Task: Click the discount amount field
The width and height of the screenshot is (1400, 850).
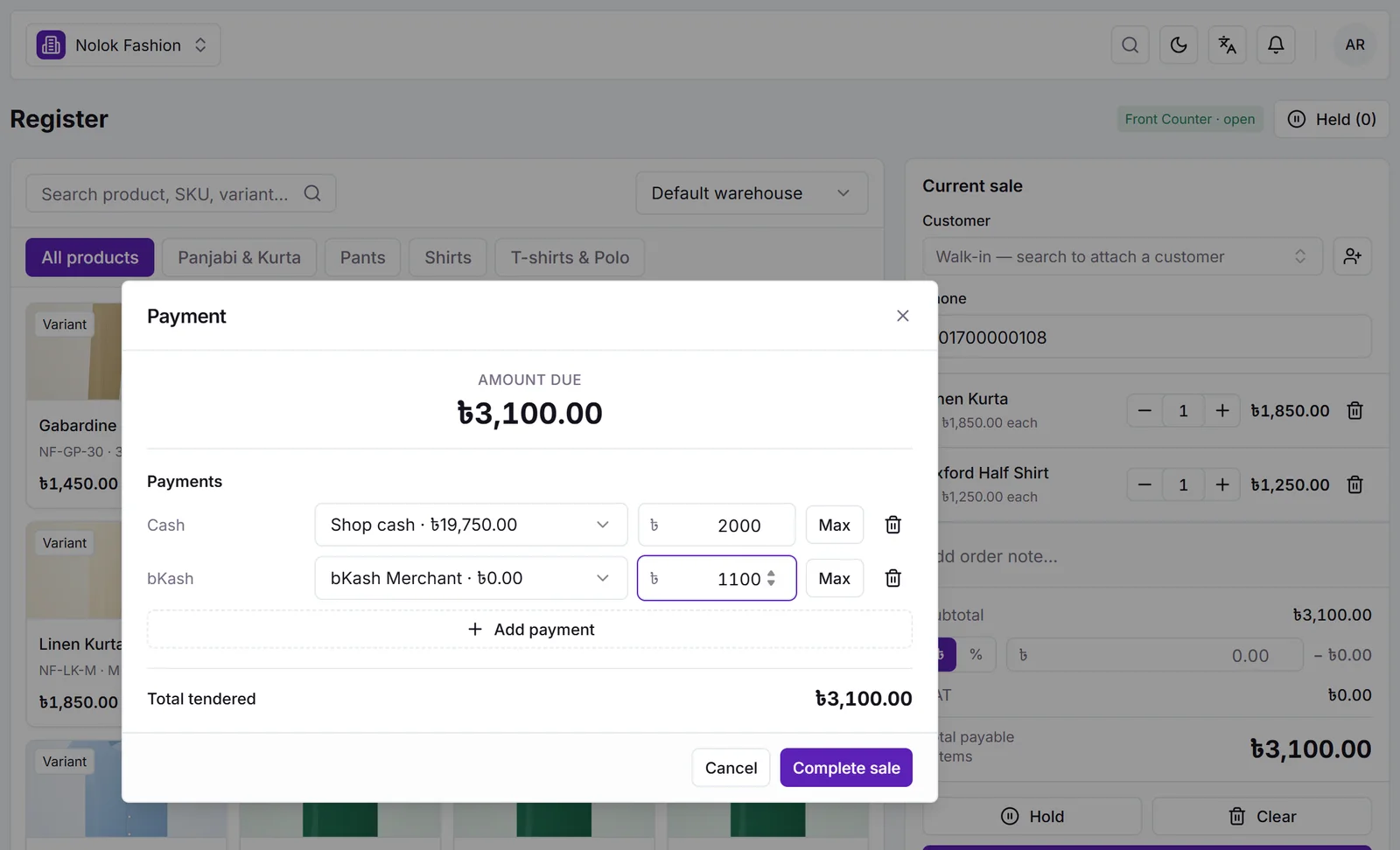Action: (1155, 655)
